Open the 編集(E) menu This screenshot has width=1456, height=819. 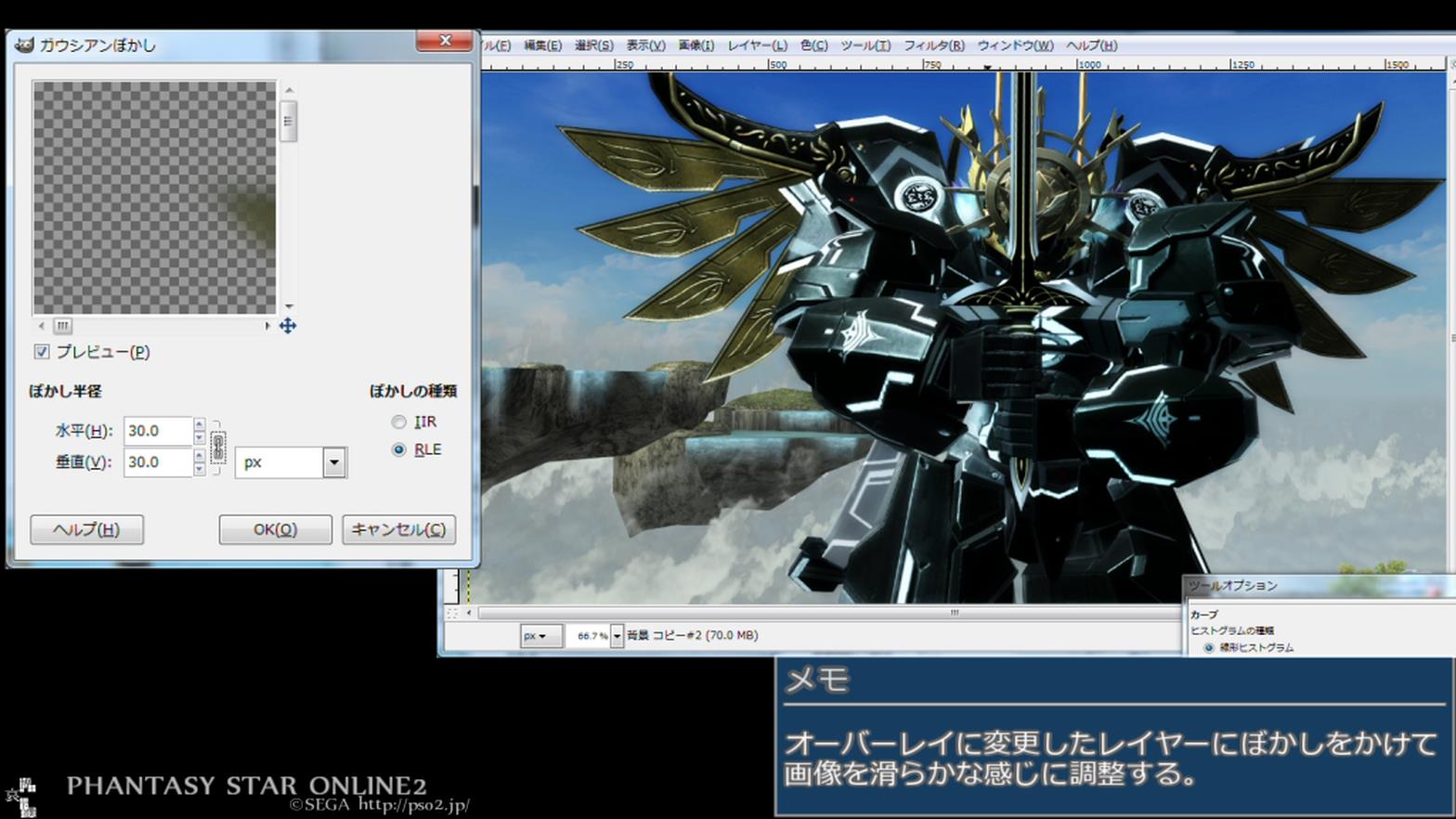tap(542, 45)
